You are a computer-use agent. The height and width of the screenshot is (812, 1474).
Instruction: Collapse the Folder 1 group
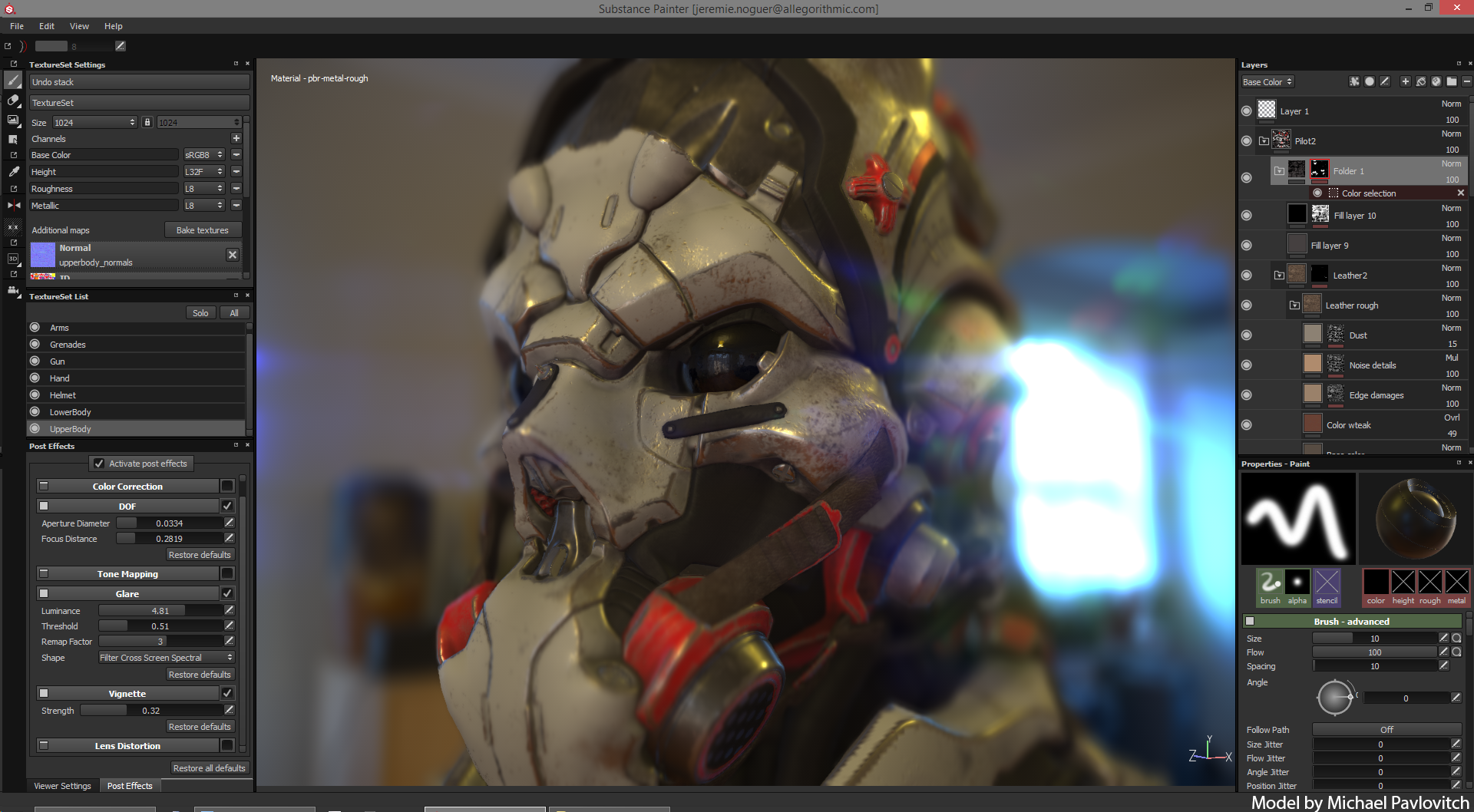1279,170
